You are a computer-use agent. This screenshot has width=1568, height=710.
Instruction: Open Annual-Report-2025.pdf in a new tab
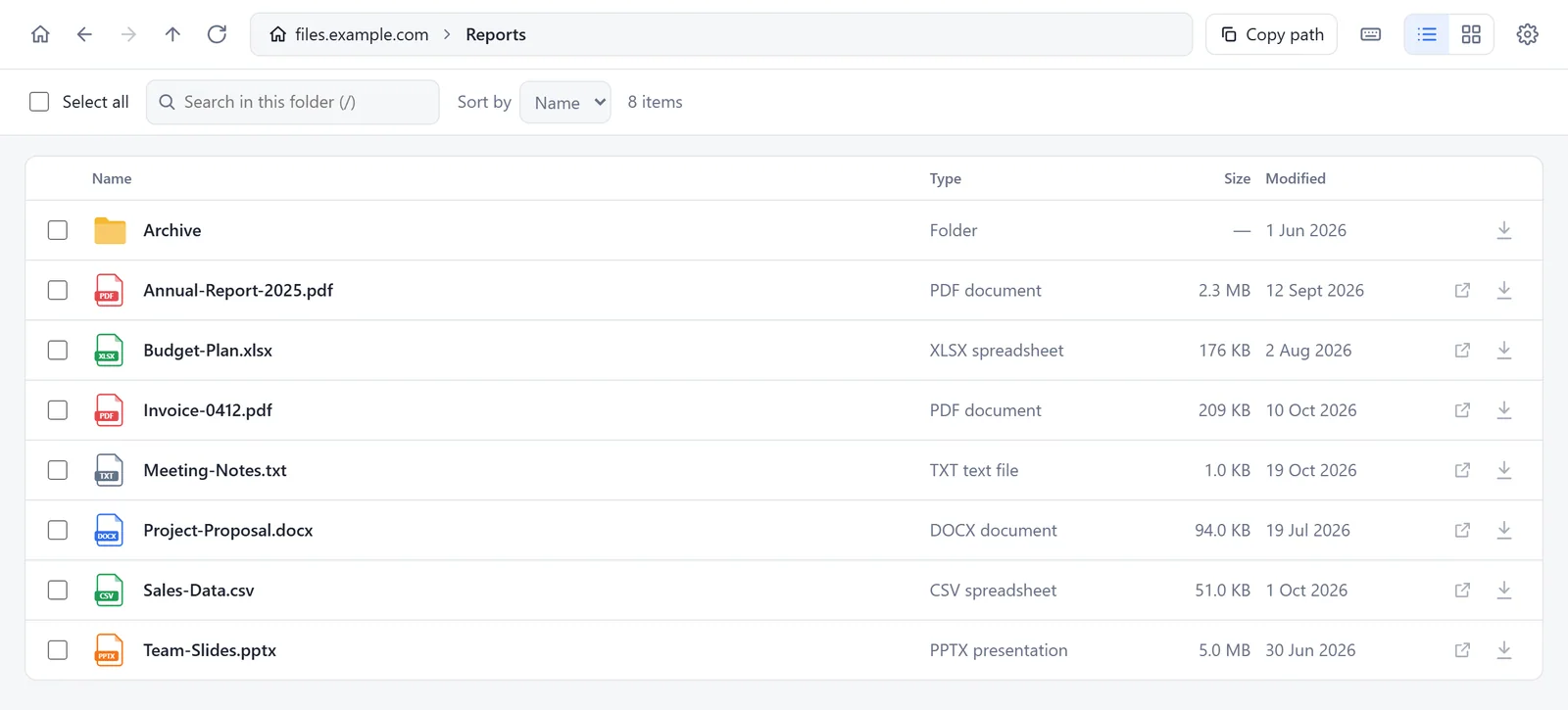point(1462,290)
